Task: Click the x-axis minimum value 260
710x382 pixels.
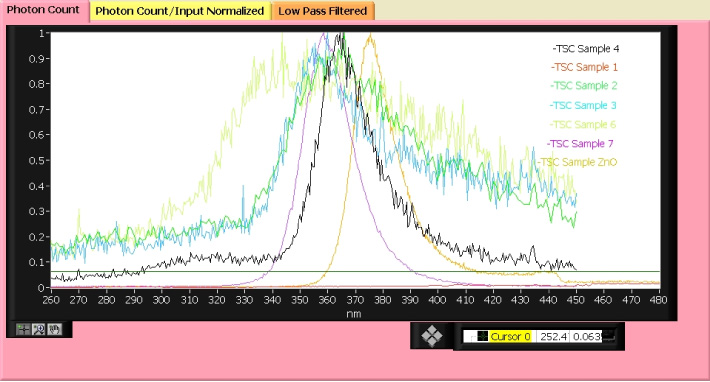Action: click(51, 300)
